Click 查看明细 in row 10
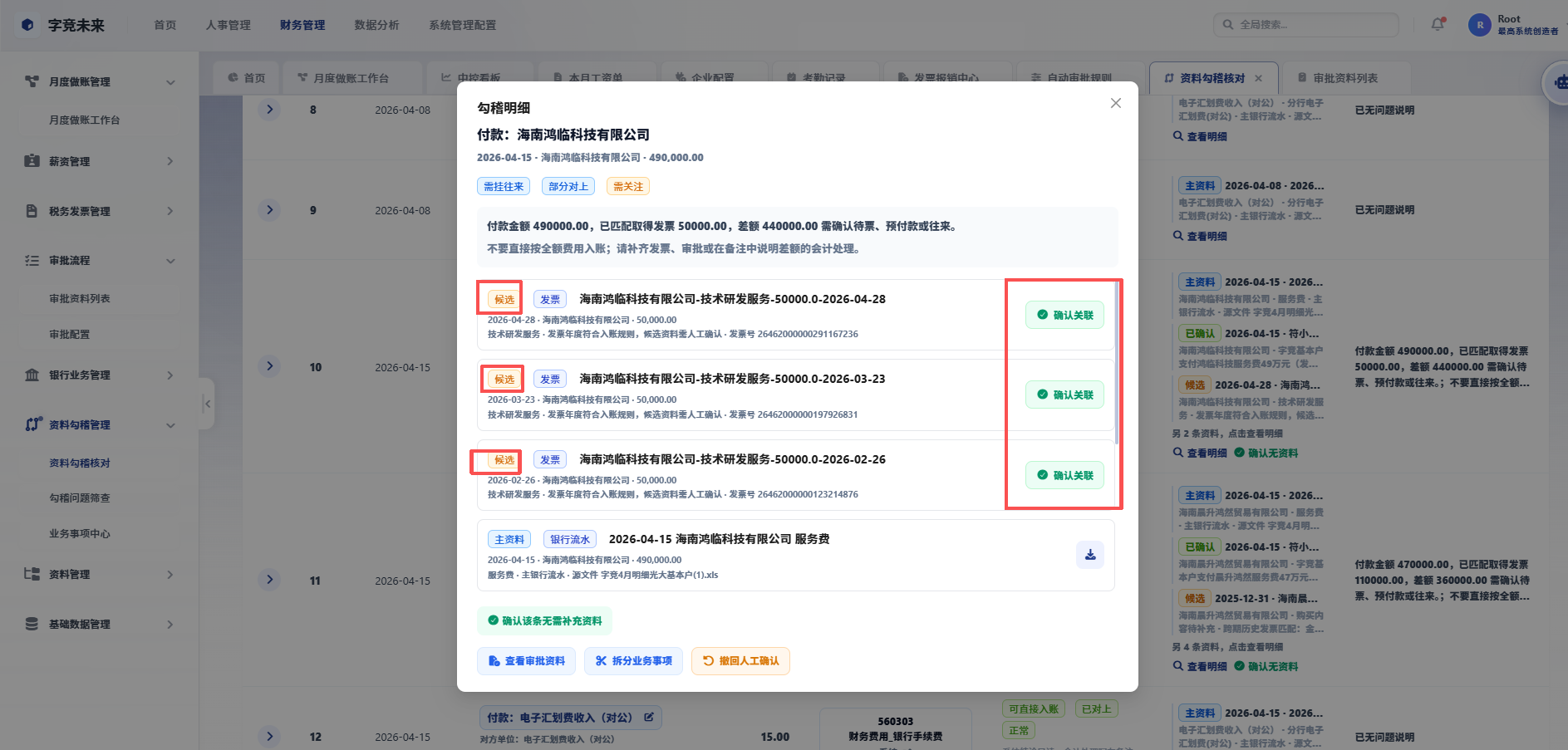Viewport: 1568px width, 750px height. pyautogui.click(x=1200, y=453)
